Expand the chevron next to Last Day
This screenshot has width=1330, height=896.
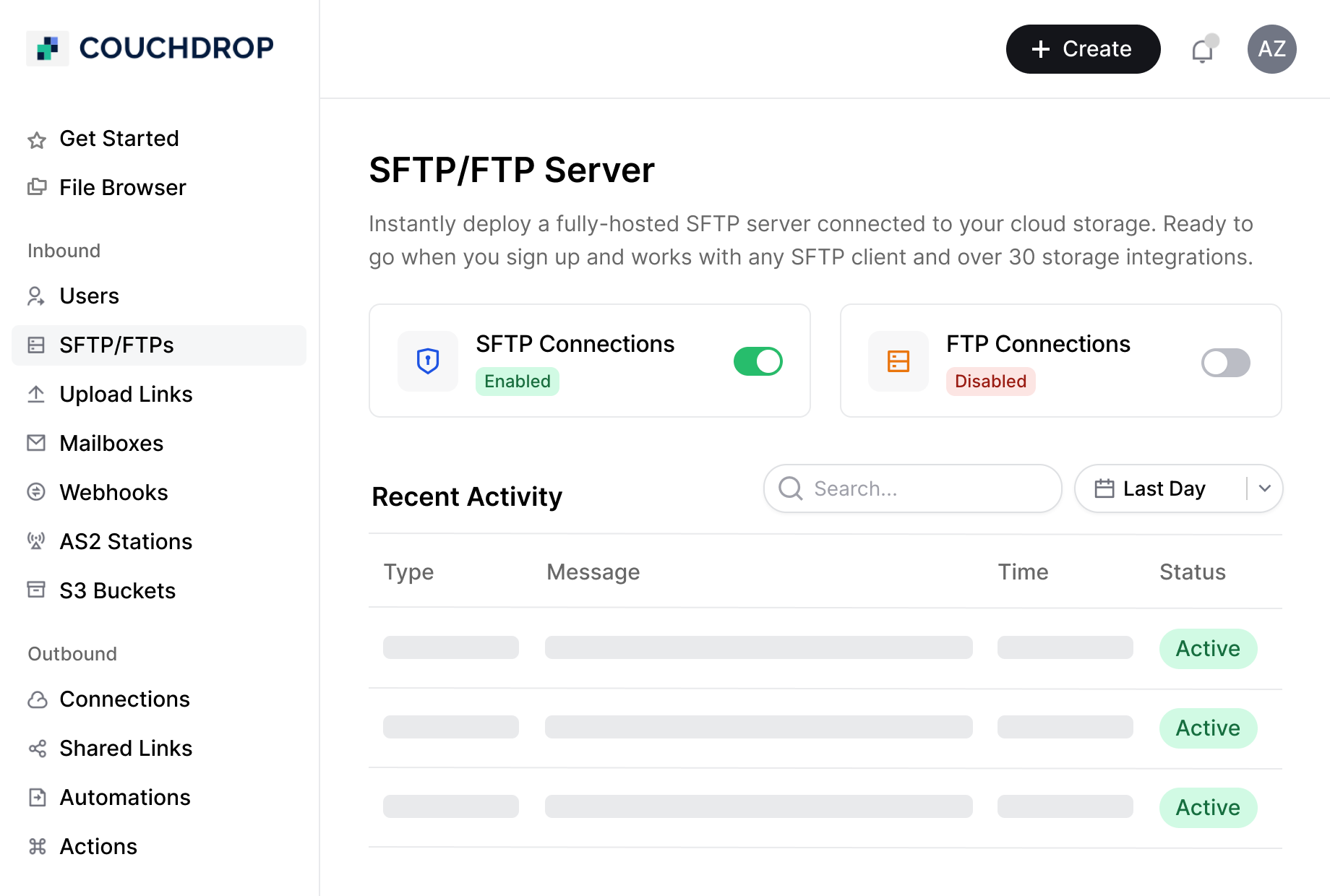[1264, 488]
